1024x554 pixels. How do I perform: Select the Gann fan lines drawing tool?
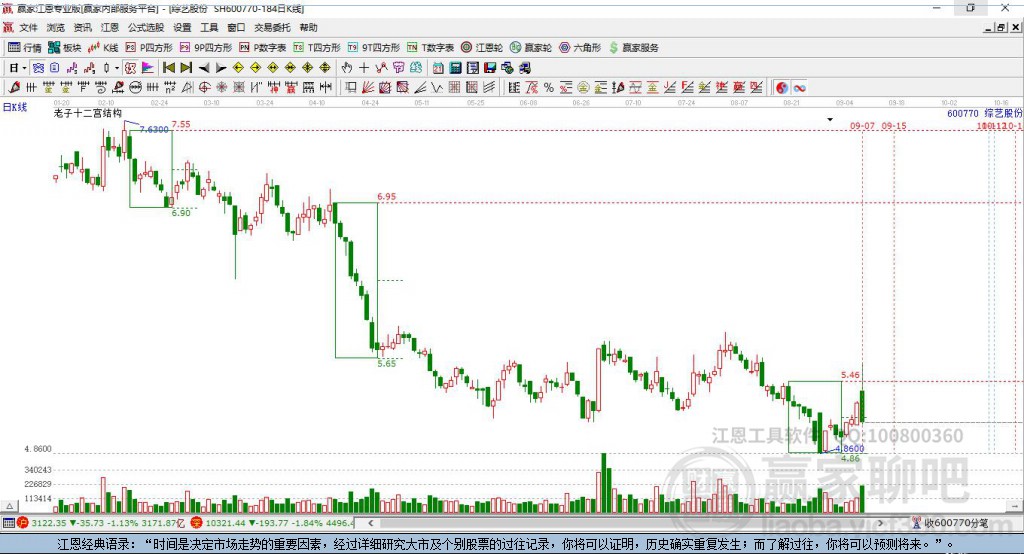(x=367, y=87)
